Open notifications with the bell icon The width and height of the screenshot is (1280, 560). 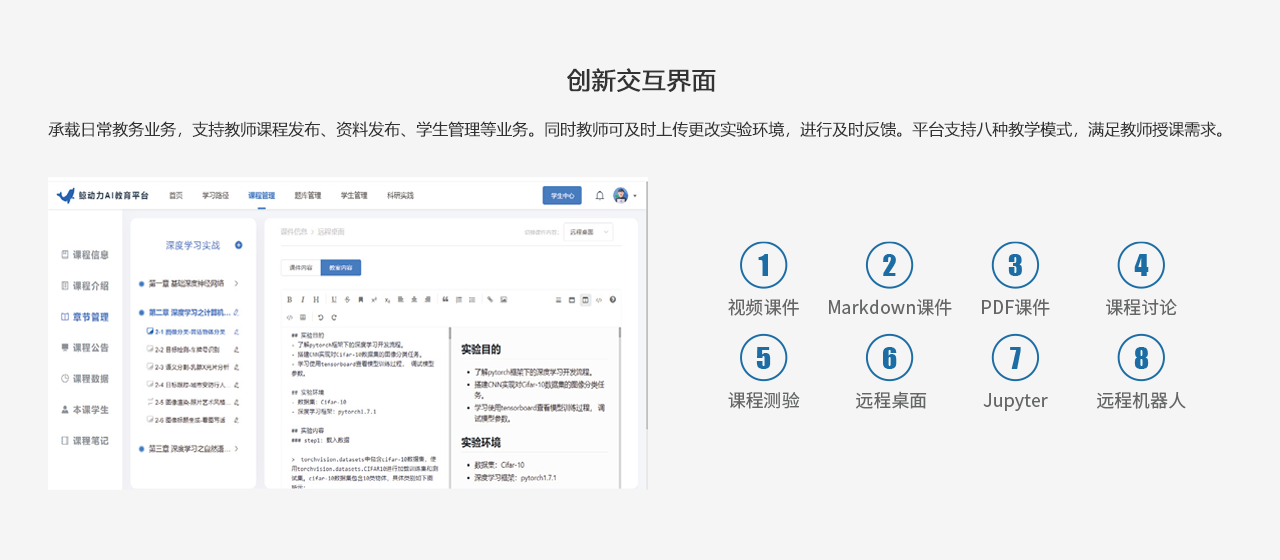(x=600, y=196)
